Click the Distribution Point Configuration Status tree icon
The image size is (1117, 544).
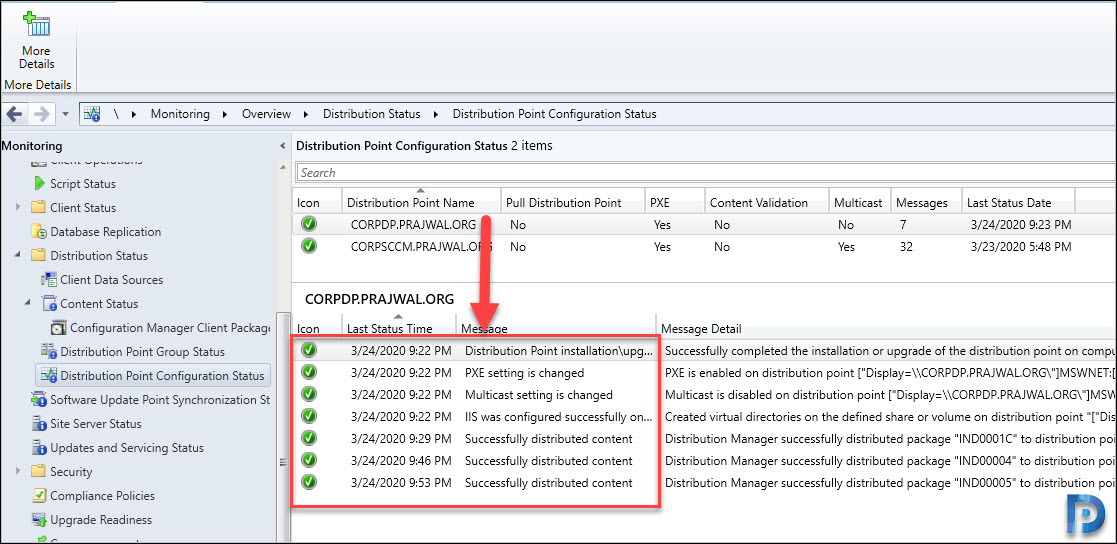coord(49,375)
